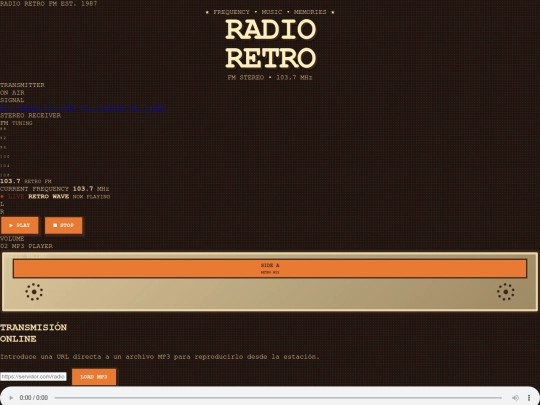Click the 'ON AIR' status text
Screen dimensions: 540x405
[x=12, y=93]
